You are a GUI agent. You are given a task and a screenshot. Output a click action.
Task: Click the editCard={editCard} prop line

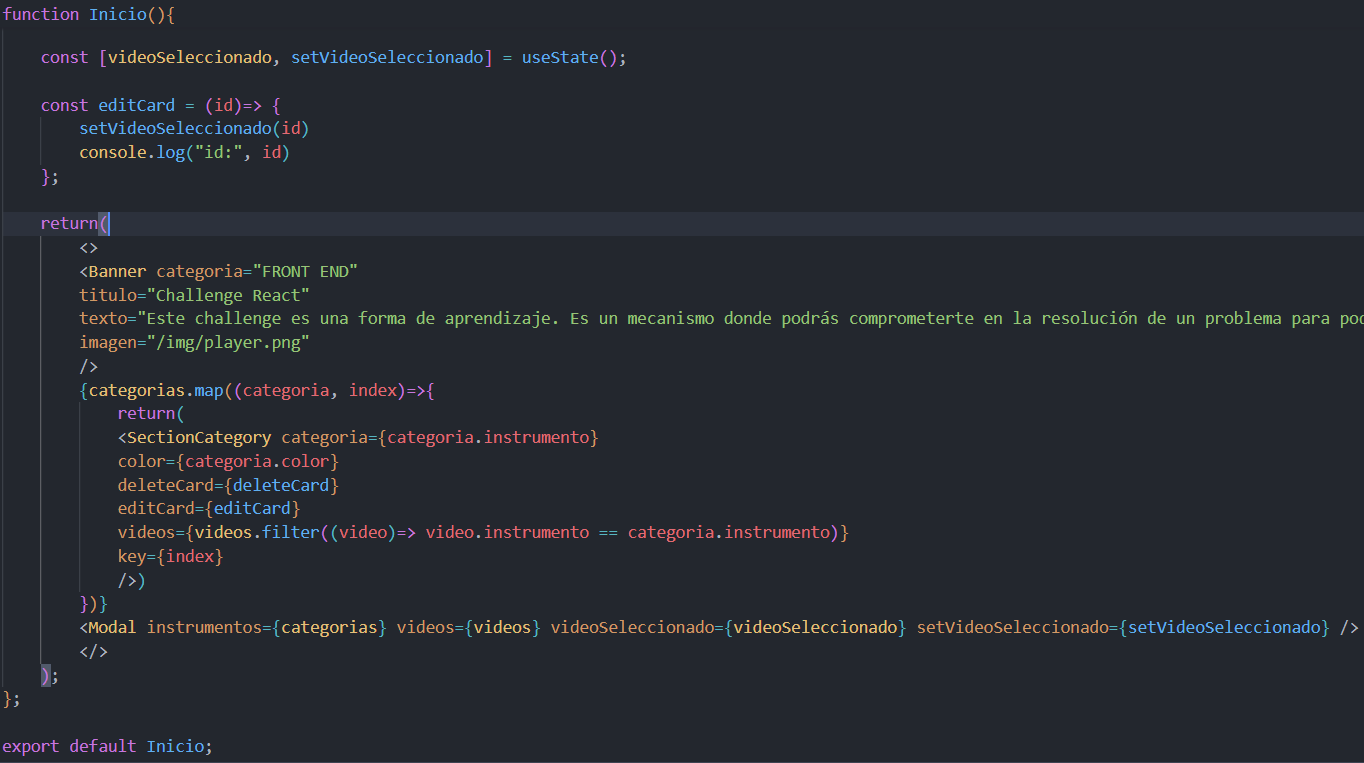pyautogui.click(x=208, y=509)
